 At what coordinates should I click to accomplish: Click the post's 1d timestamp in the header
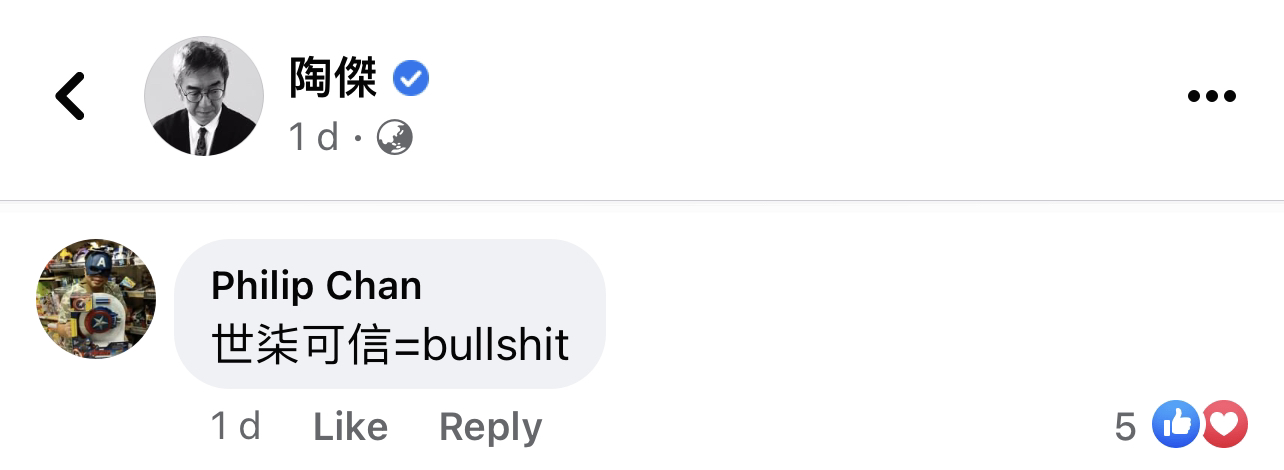(314, 137)
